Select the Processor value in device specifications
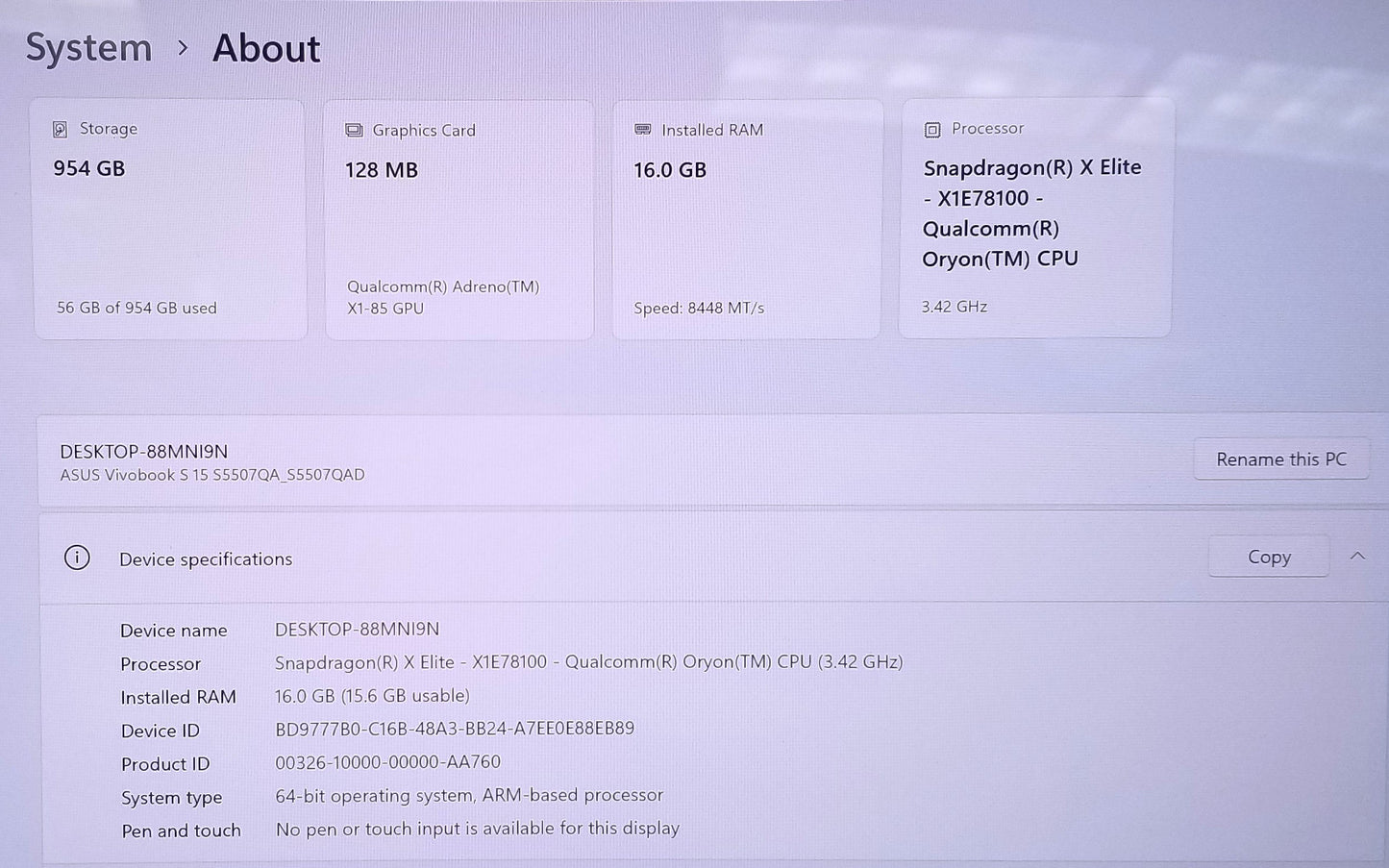Viewport: 1389px width, 868px height. coord(589,661)
